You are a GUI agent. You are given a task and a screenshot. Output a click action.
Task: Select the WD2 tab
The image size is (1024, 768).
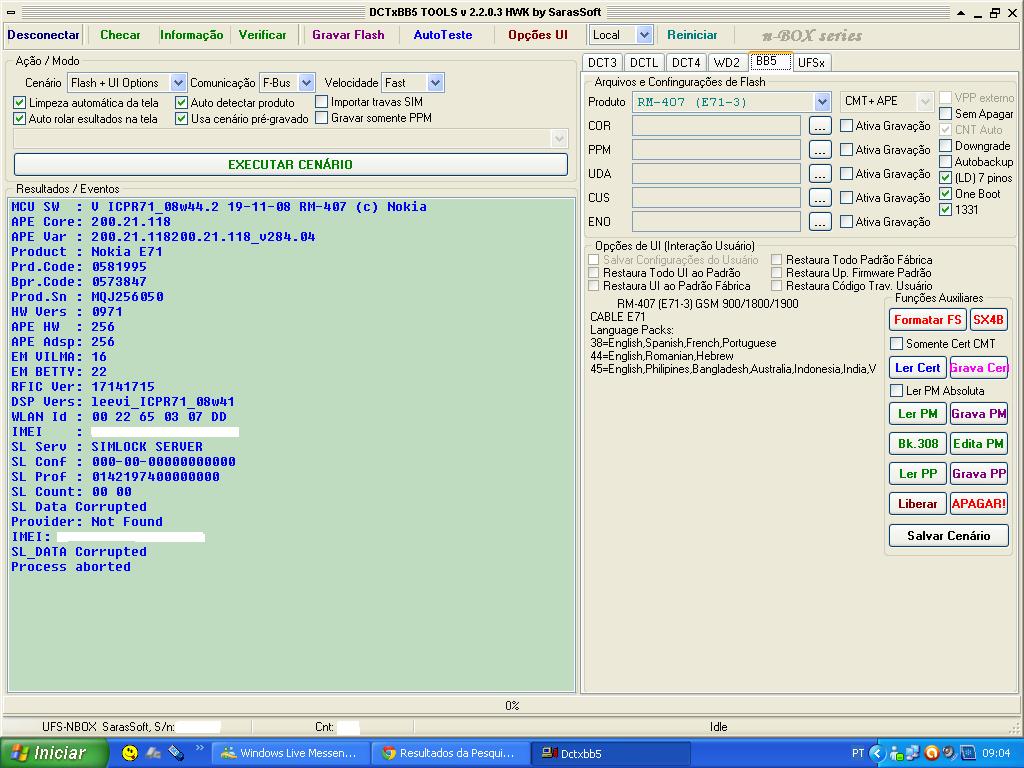click(x=727, y=63)
